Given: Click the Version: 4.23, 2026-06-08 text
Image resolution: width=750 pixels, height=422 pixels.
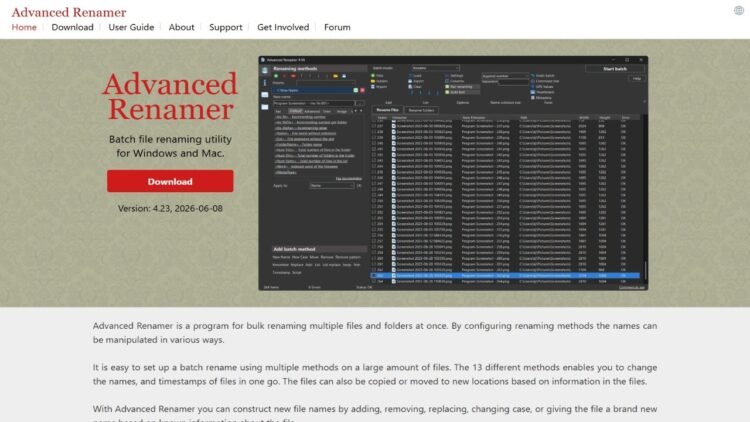Looking at the screenshot, I should (x=170, y=209).
